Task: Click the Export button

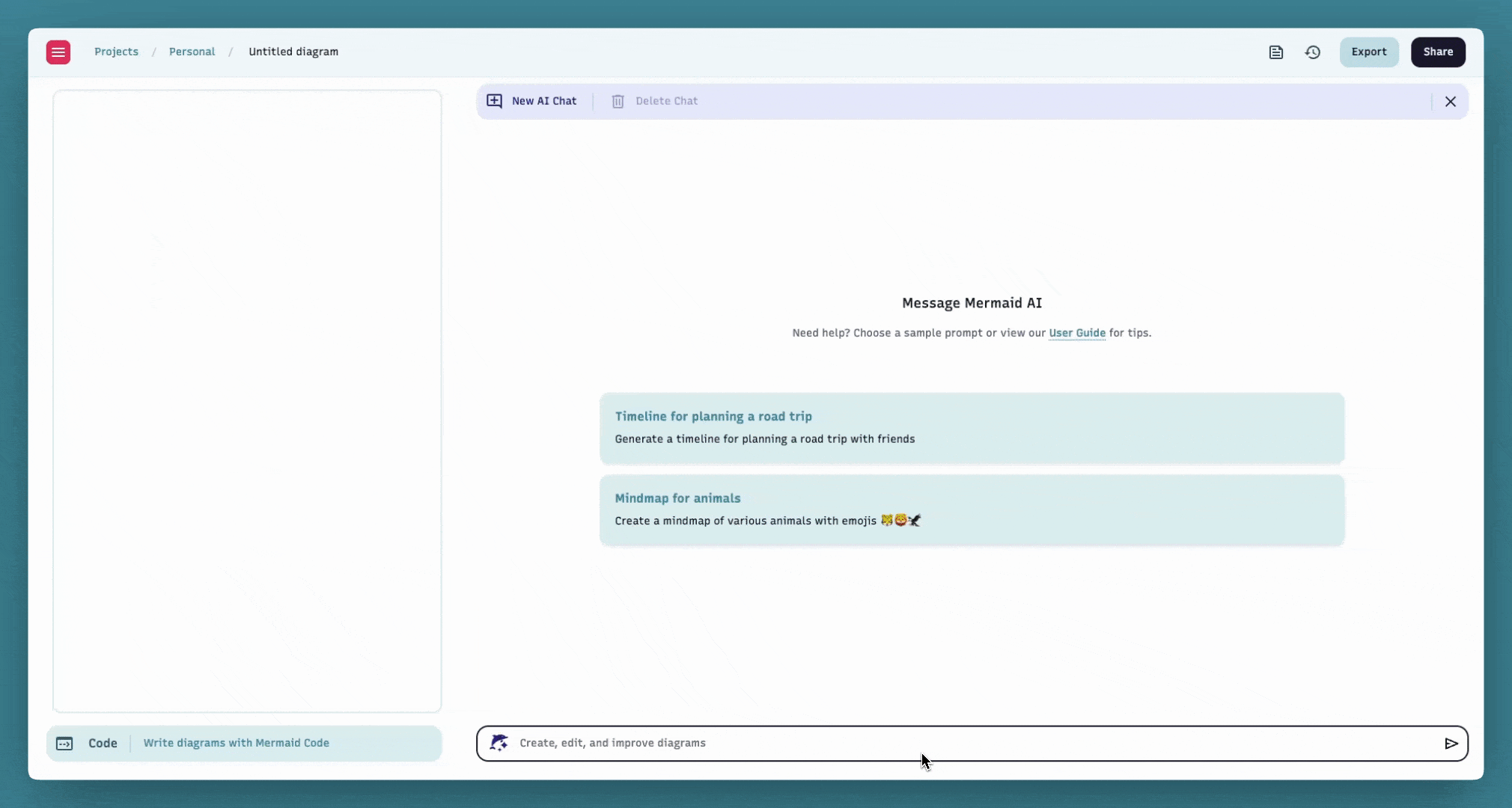Action: 1369,52
